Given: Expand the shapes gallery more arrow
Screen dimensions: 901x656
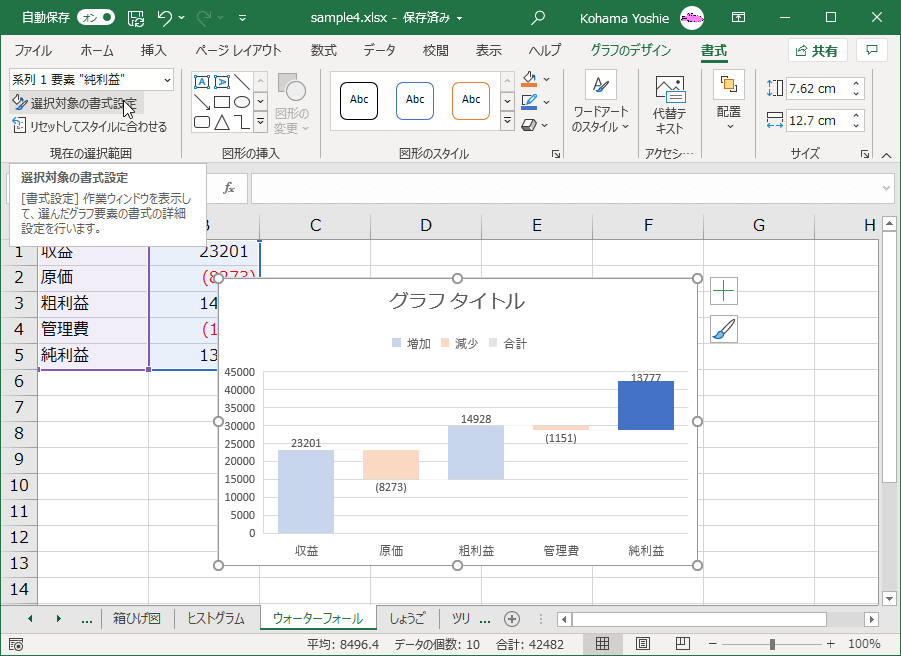Looking at the screenshot, I should pyautogui.click(x=260, y=121).
